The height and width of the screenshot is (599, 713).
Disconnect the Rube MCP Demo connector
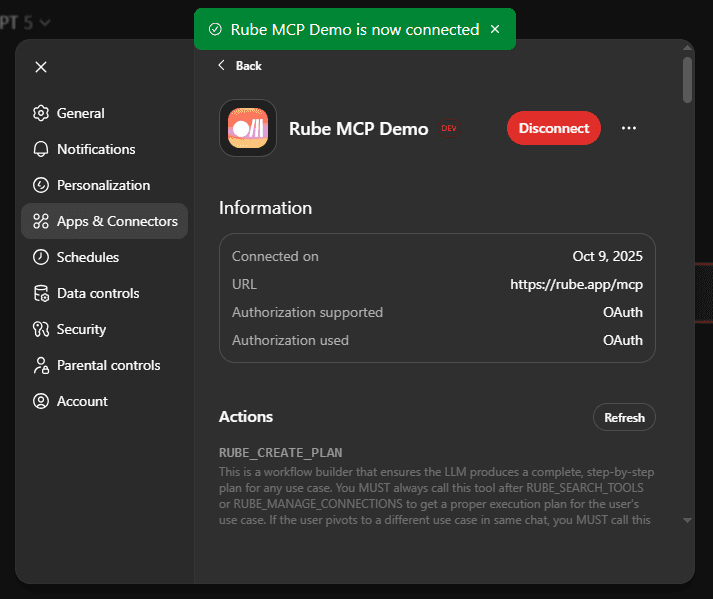click(x=554, y=128)
